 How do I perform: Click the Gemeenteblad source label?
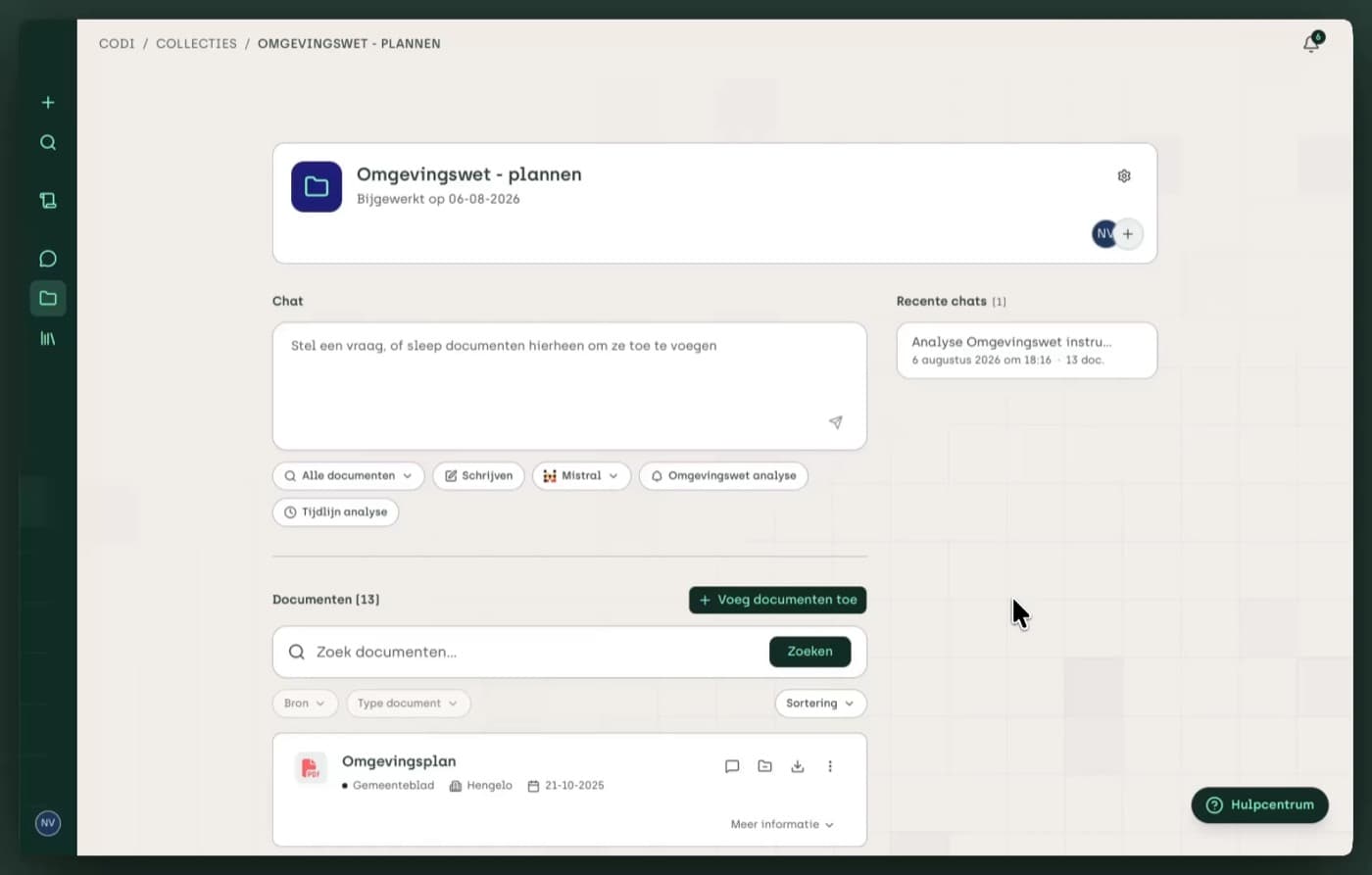click(x=393, y=786)
